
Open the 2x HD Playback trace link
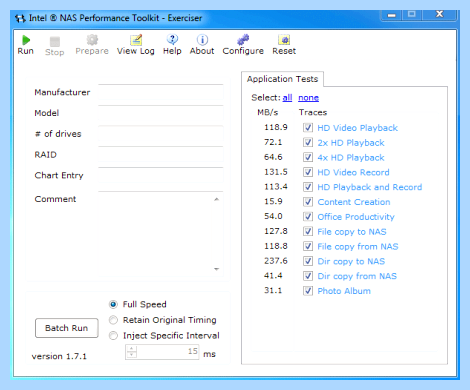351,143
